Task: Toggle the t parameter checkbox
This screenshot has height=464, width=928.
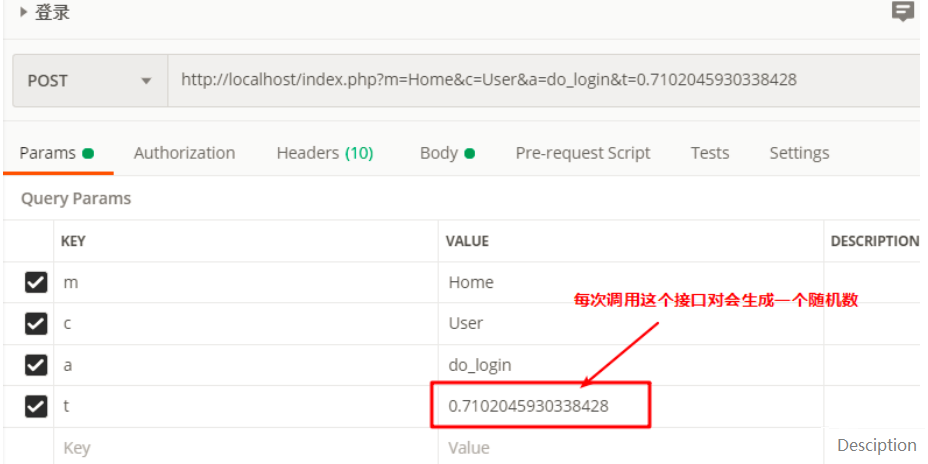Action: 36,406
